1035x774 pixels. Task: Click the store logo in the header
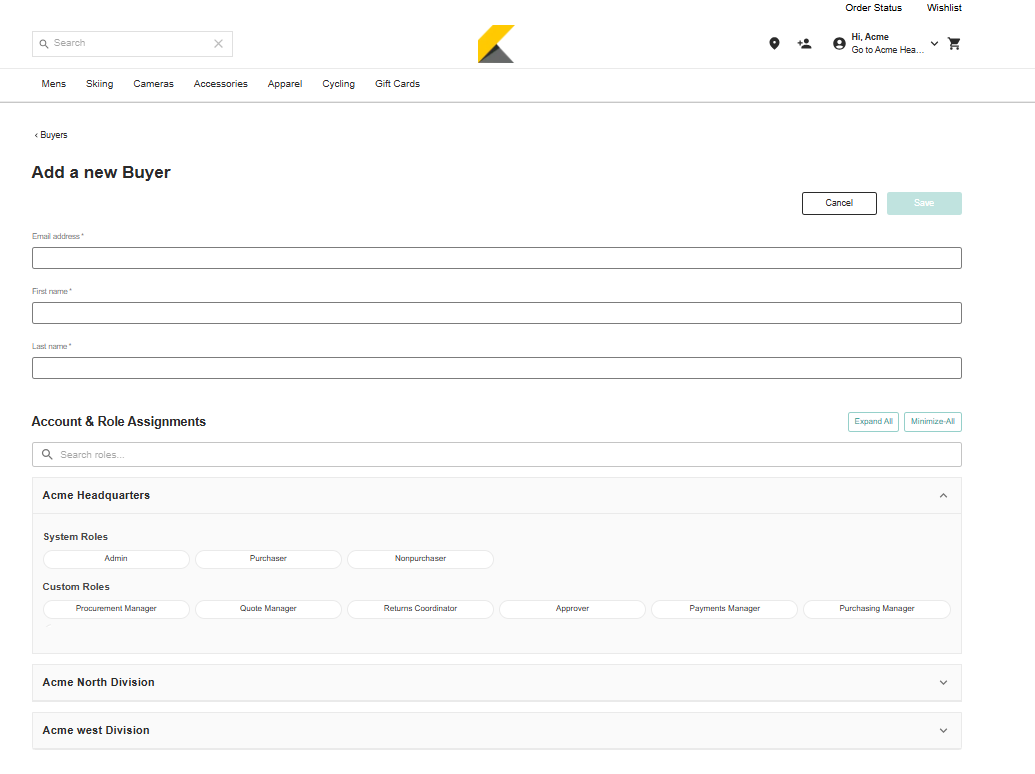tap(496, 44)
